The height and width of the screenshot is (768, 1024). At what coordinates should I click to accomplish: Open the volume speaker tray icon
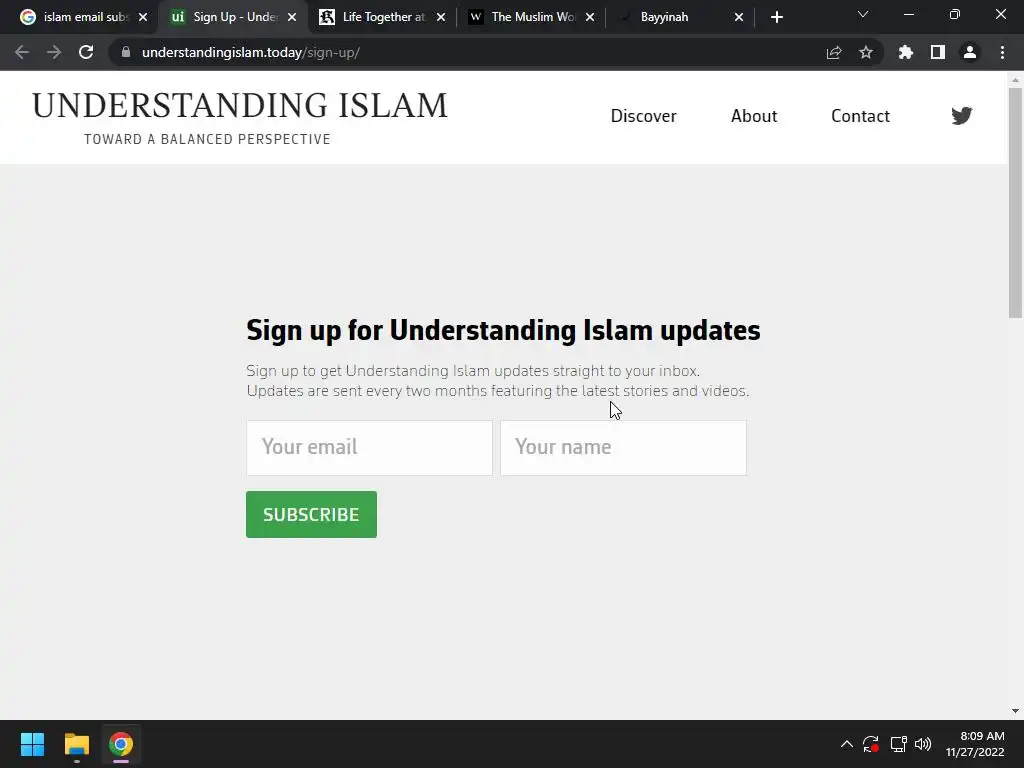pyautogui.click(x=923, y=744)
